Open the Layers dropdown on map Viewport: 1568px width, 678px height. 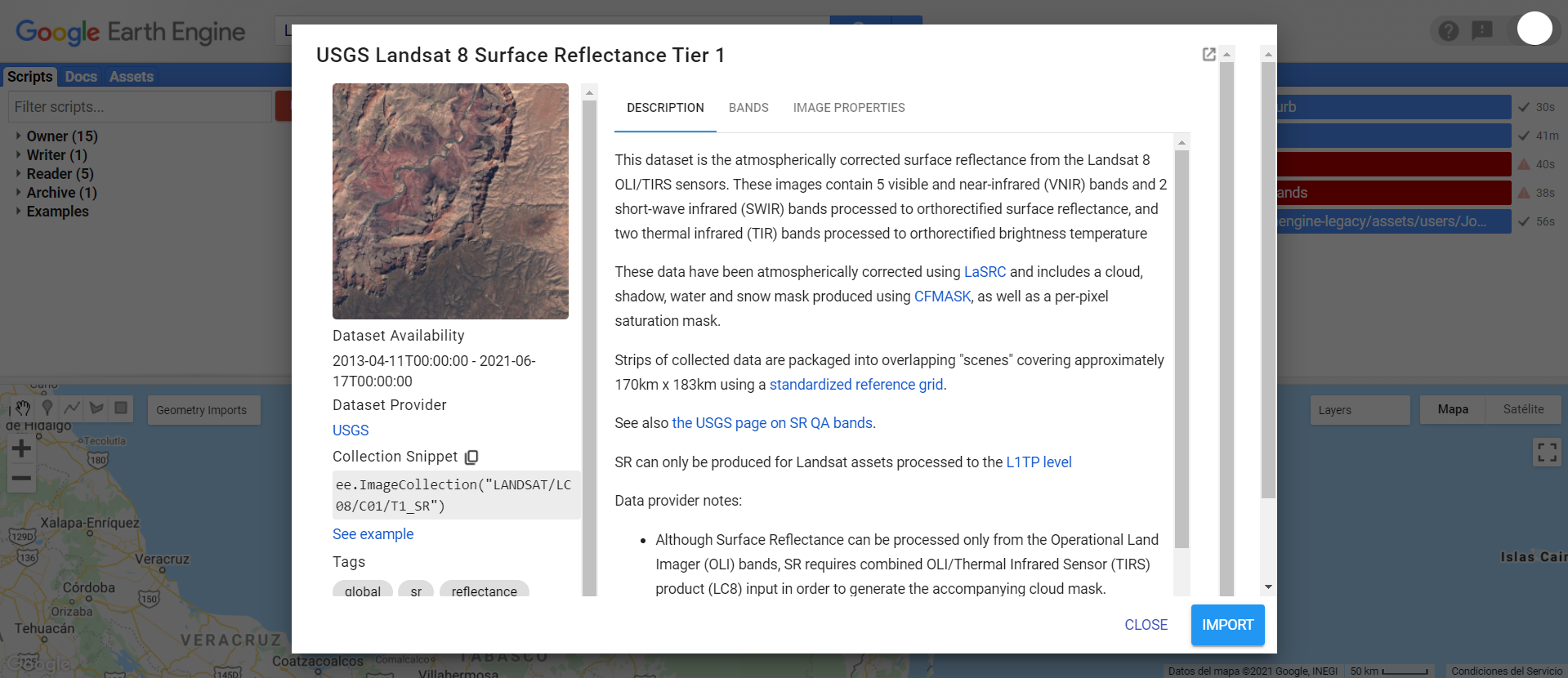[x=1360, y=410]
